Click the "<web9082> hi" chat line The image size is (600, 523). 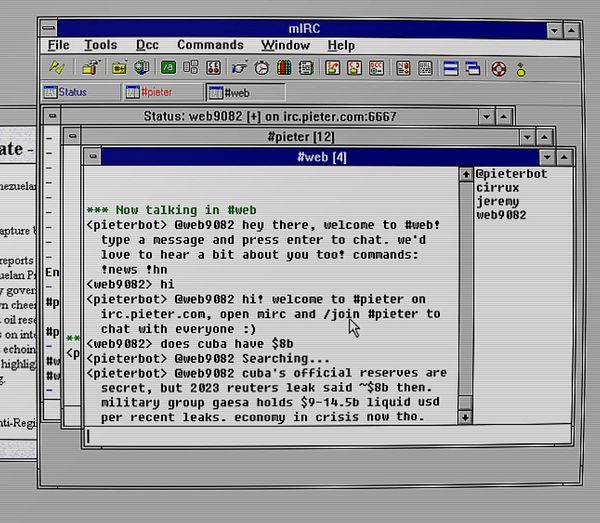tap(130, 284)
